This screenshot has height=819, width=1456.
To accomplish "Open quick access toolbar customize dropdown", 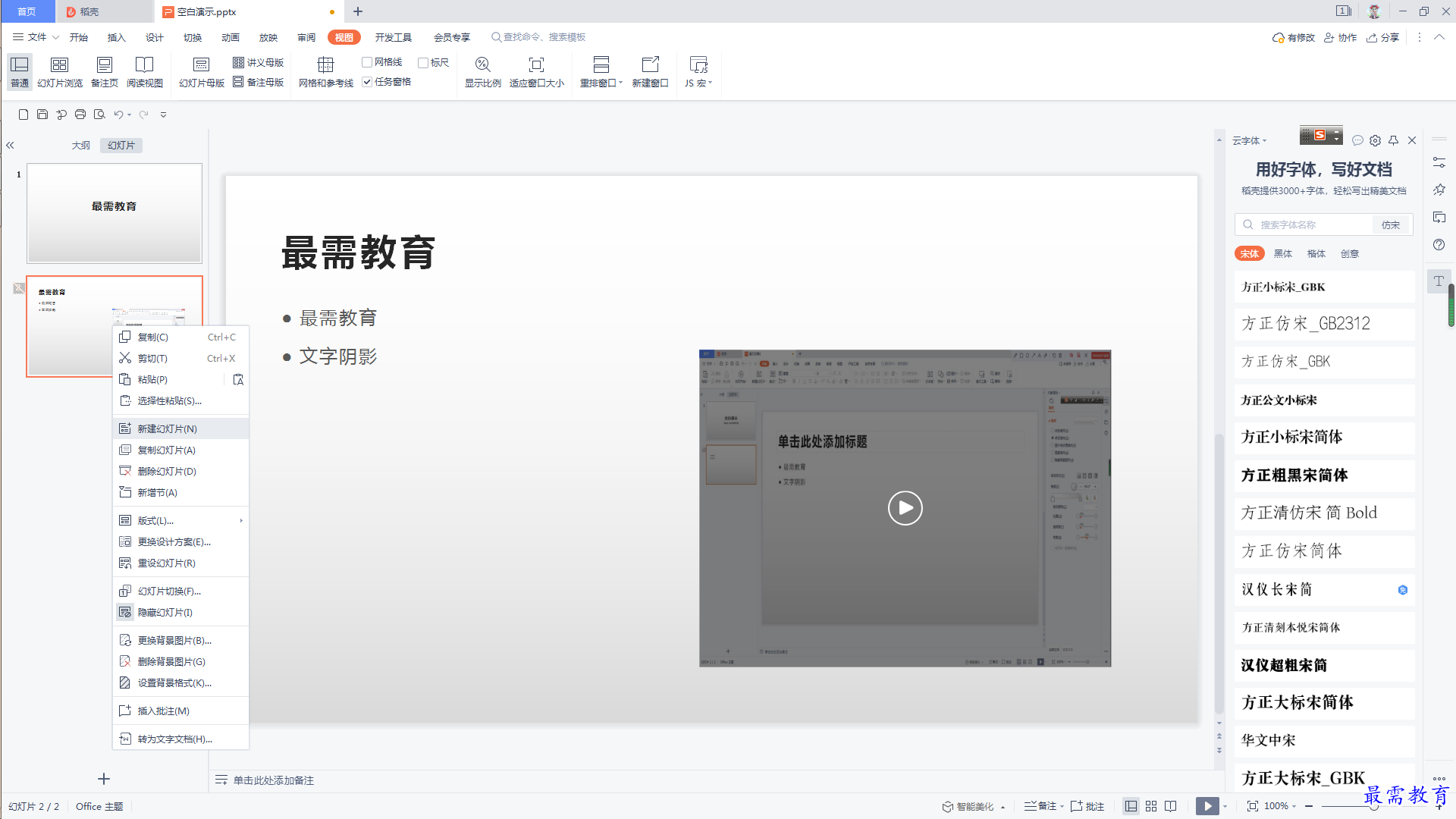I will pos(163,115).
